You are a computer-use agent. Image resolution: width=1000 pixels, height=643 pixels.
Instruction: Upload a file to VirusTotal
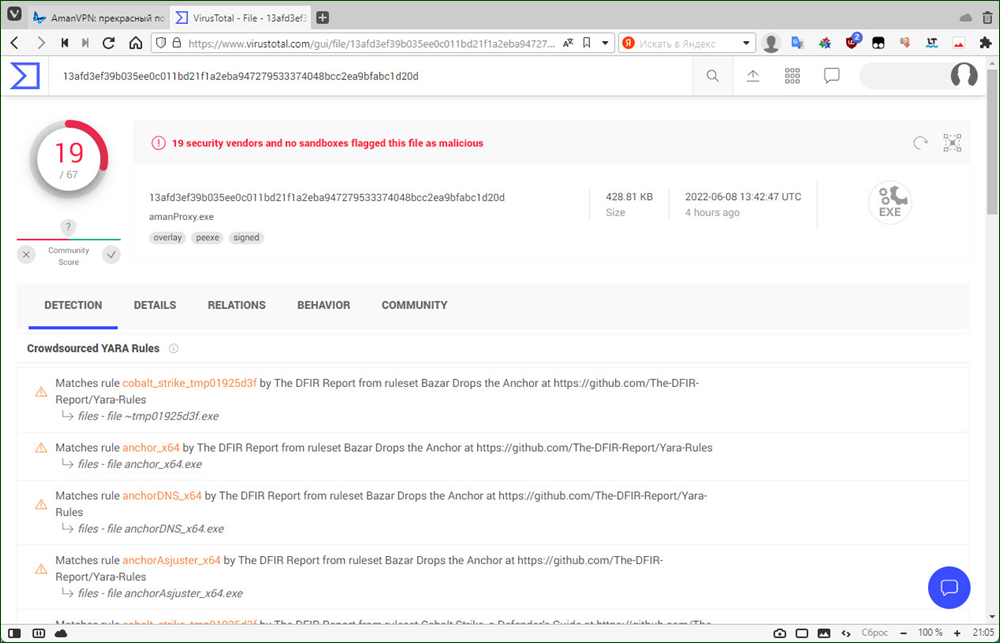click(753, 76)
